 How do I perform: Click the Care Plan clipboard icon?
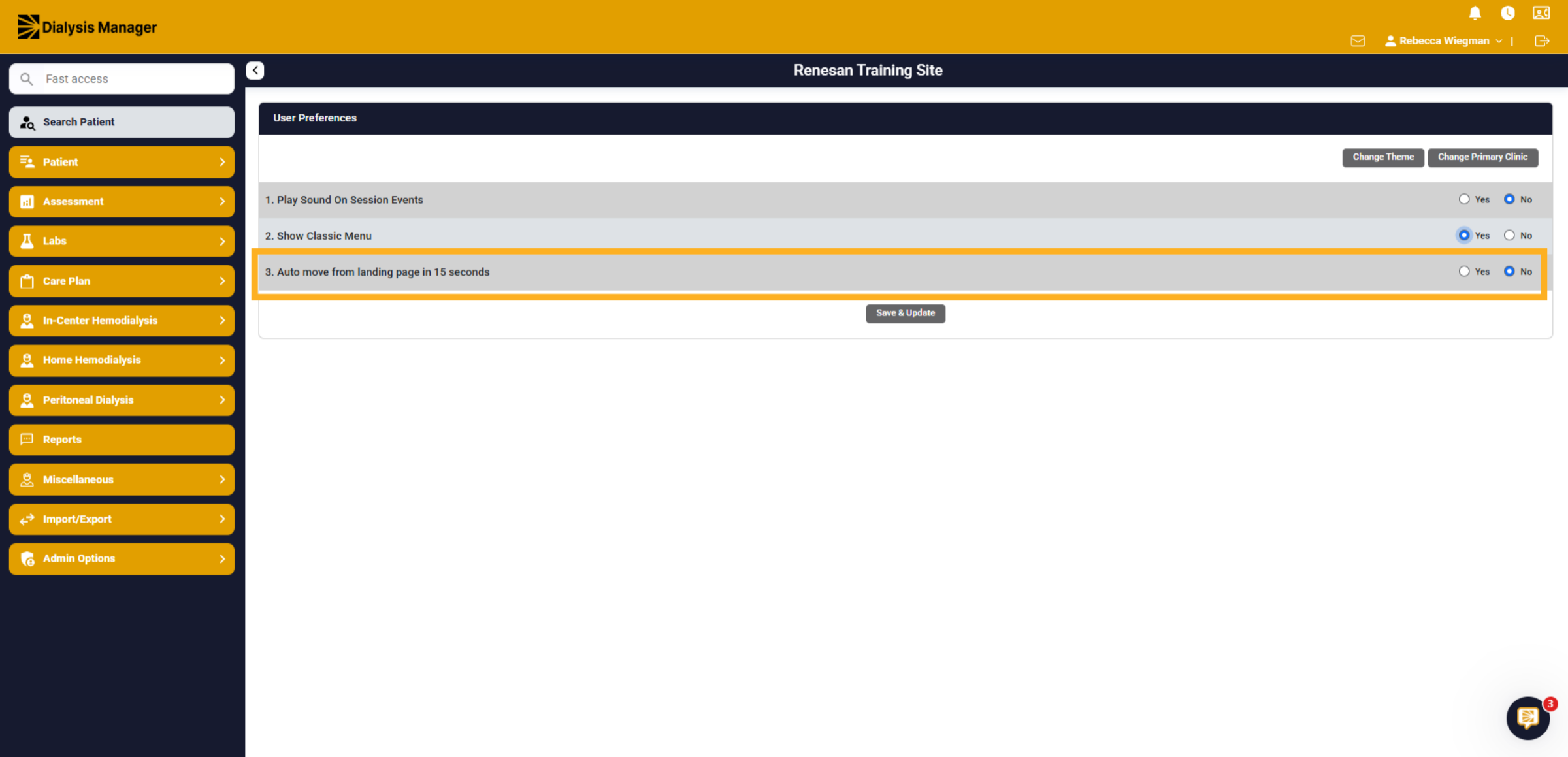(27, 281)
